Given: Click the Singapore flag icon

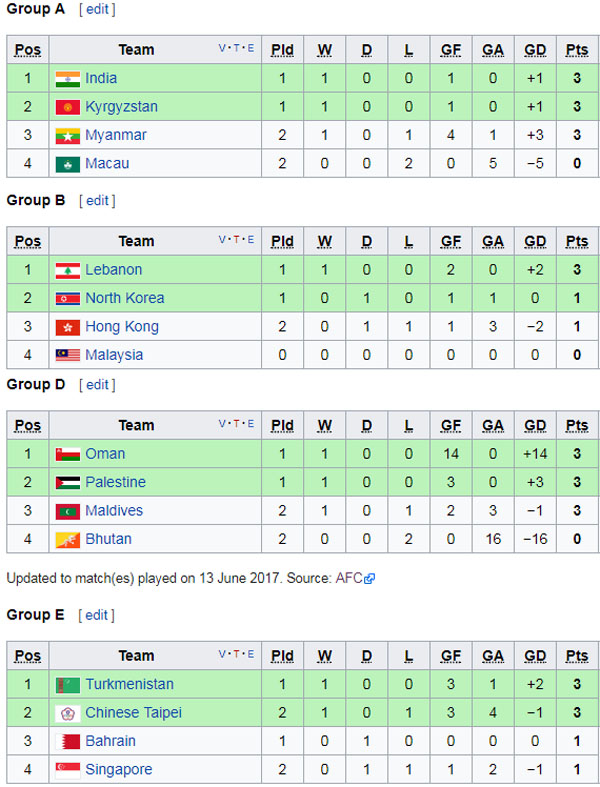Looking at the screenshot, I should [x=68, y=770].
